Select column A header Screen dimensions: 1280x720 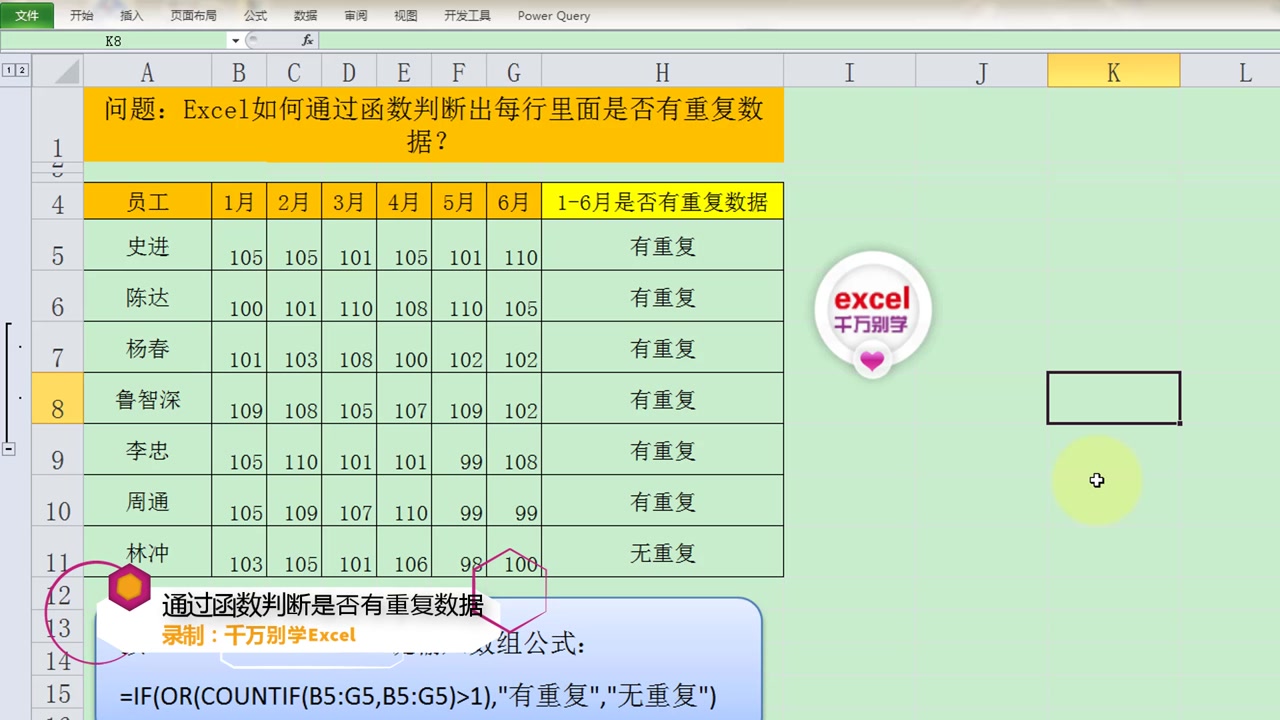(x=147, y=72)
